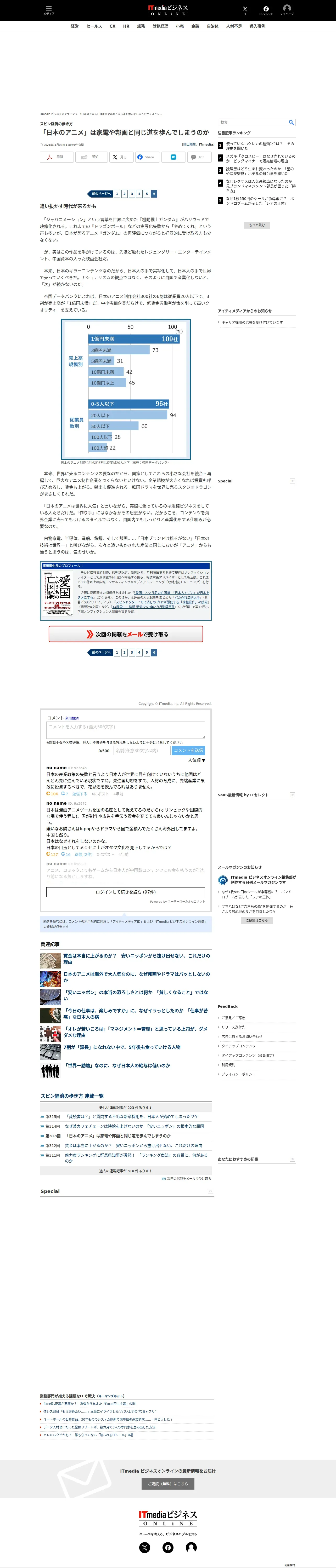Open 第315回 series article link

pyautogui.click(x=132, y=1116)
